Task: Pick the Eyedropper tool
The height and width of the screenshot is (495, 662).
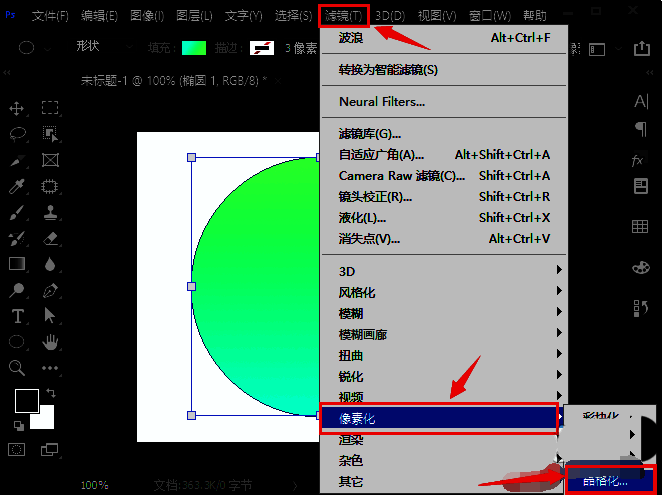Action: point(17,186)
